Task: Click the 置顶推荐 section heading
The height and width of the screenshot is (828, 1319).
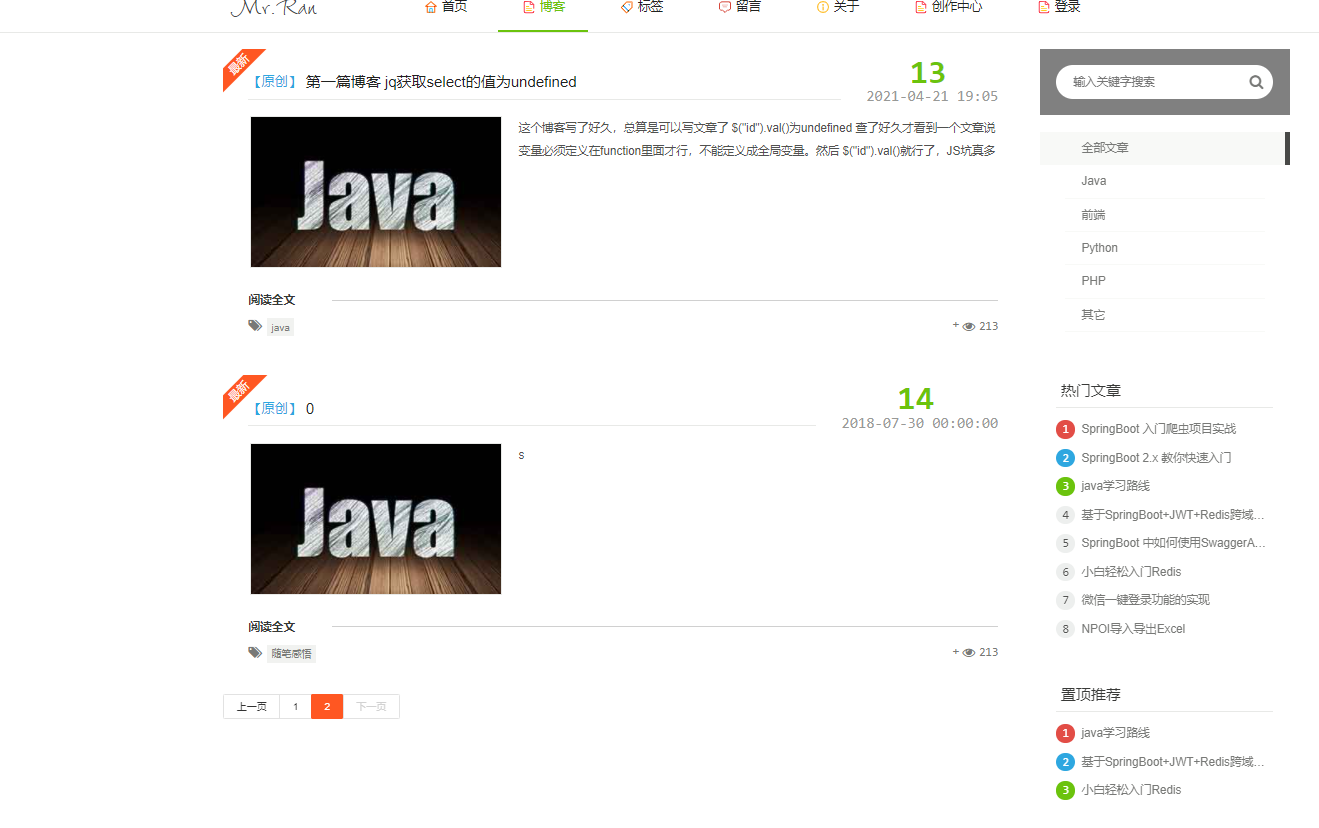Action: point(1091,695)
